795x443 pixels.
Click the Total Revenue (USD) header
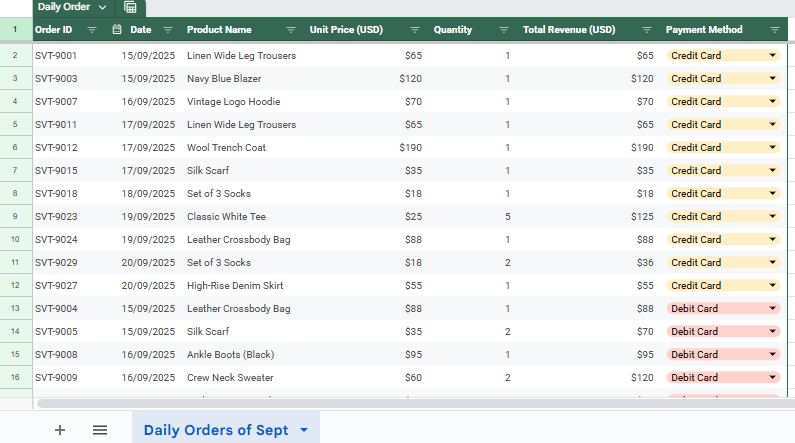[x=569, y=30]
